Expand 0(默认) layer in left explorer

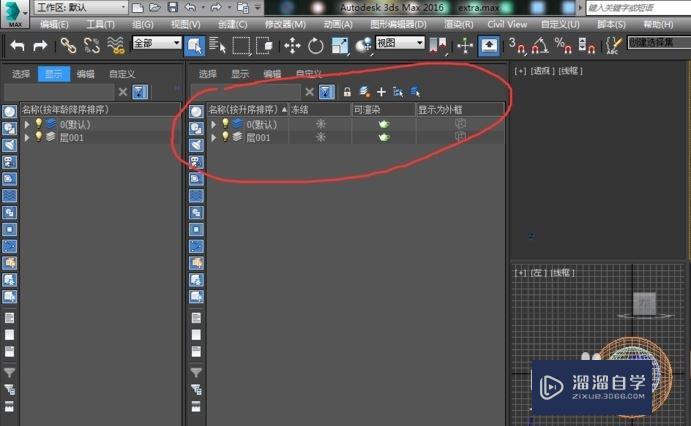[x=27, y=125]
